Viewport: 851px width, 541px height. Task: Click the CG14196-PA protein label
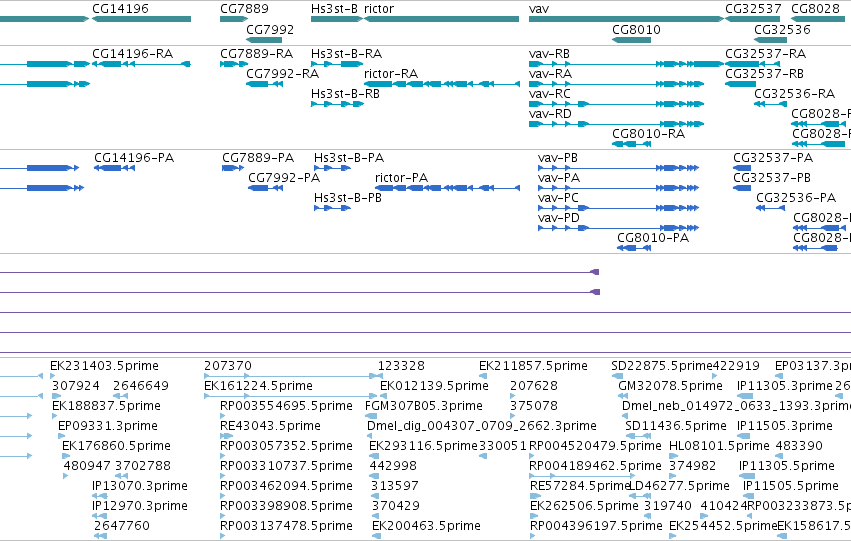[134, 158]
